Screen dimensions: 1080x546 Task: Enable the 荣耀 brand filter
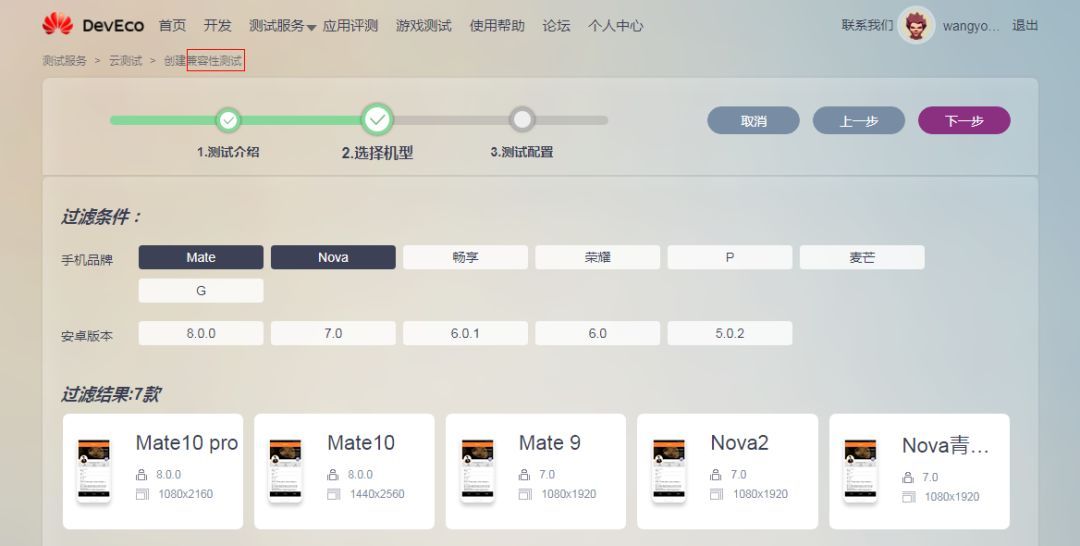[598, 258]
